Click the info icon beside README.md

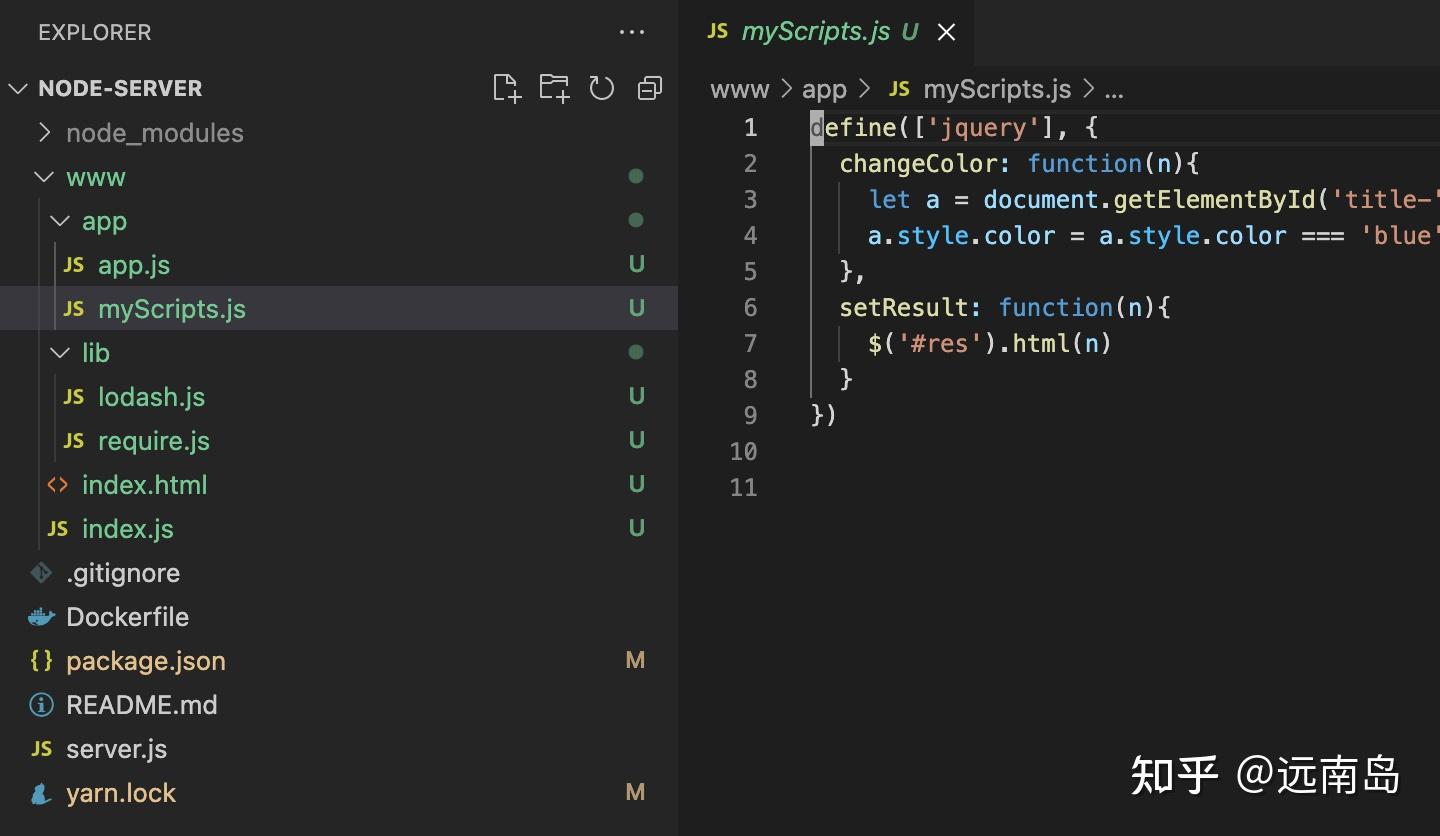(x=41, y=705)
